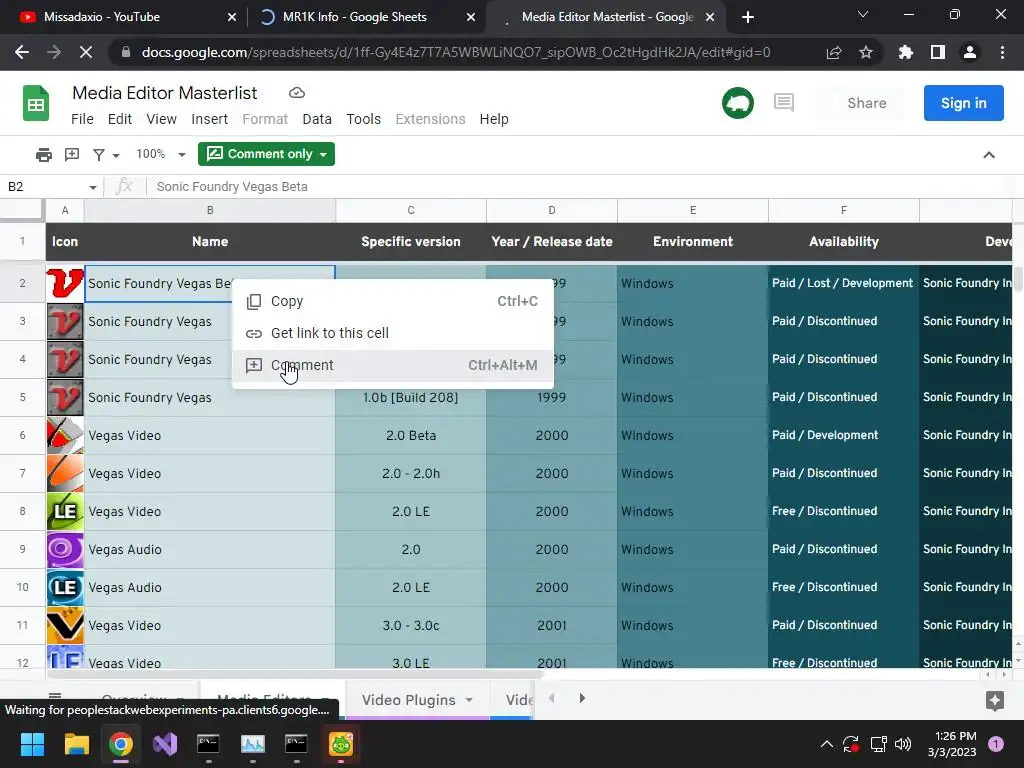Select row 6 header
The width and height of the screenshot is (1024, 768).
tap(22, 436)
